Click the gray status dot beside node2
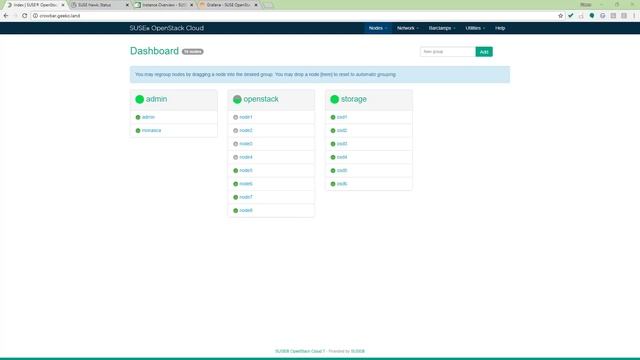The height and width of the screenshot is (360, 640). (x=236, y=131)
